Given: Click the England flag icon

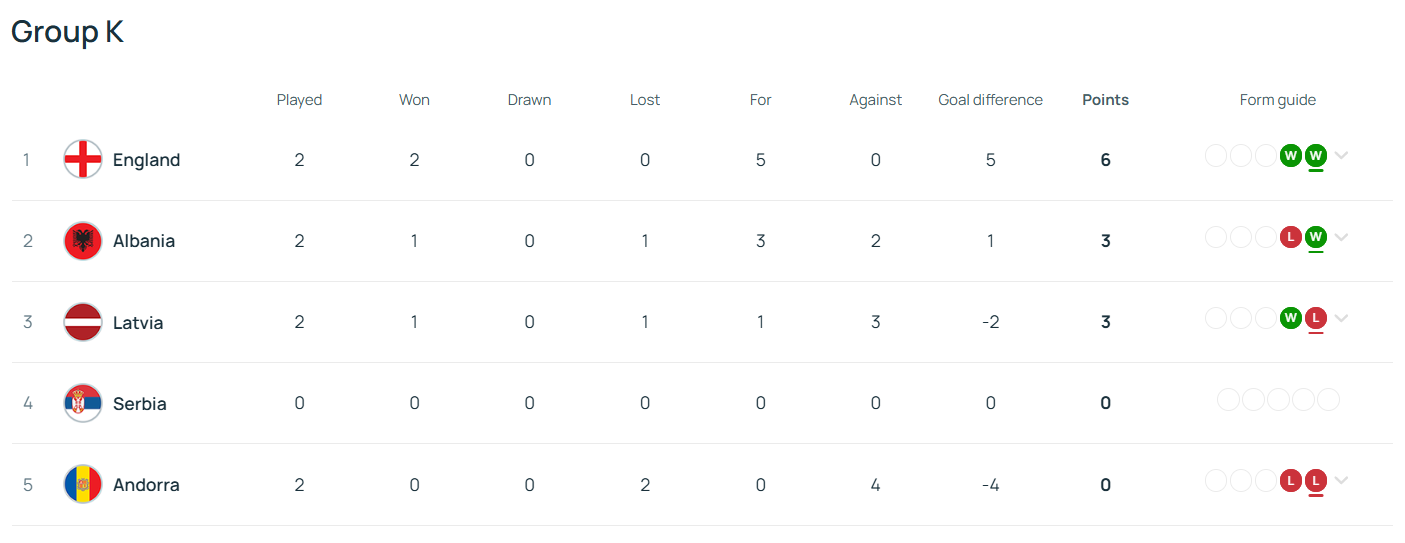Looking at the screenshot, I should (x=82, y=160).
